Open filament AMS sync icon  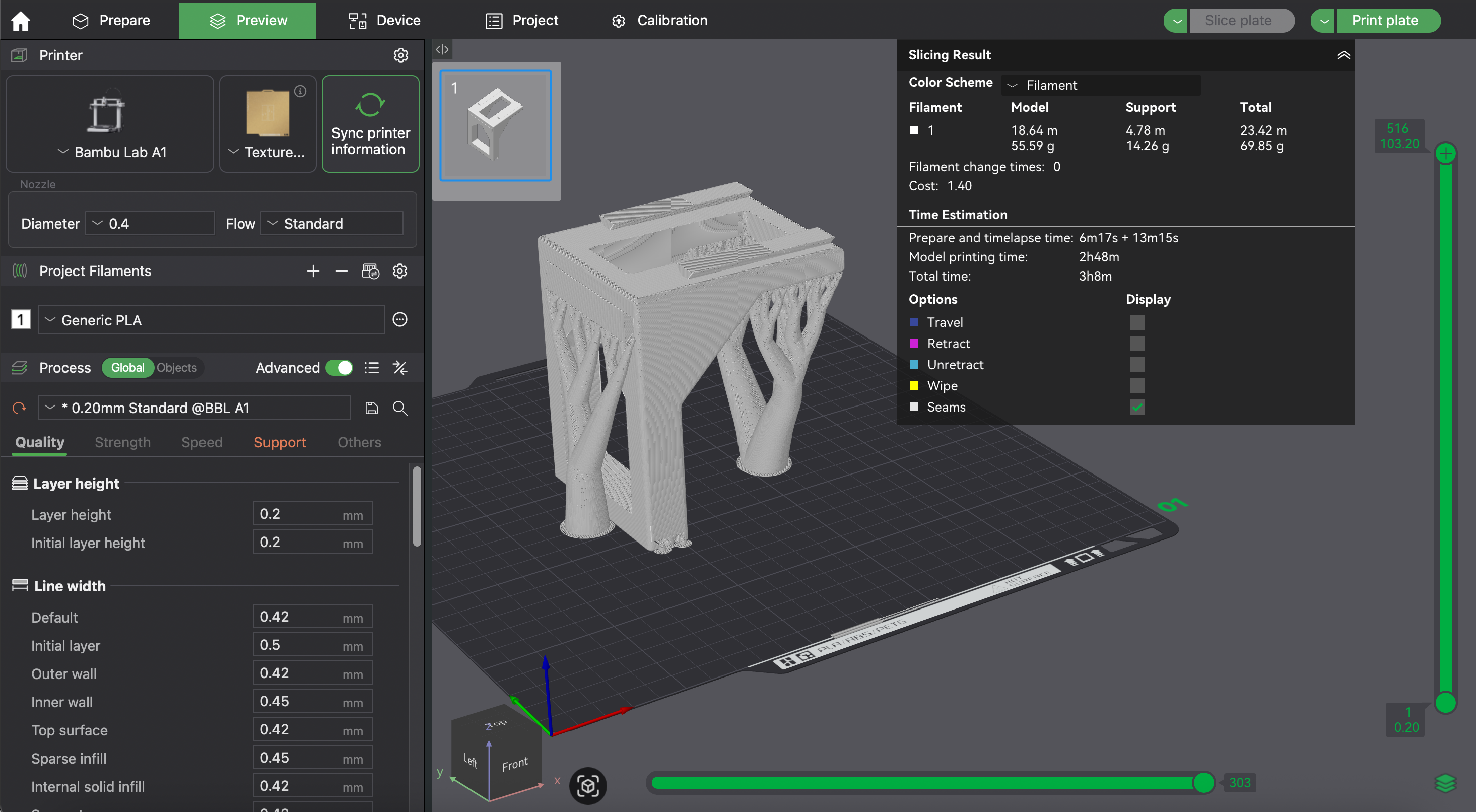371,271
